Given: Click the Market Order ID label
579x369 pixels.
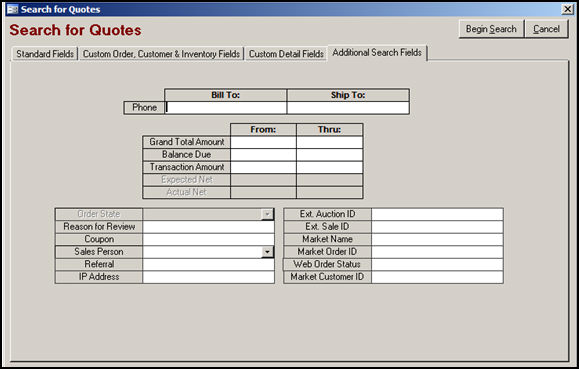Looking at the screenshot, I should click(x=328, y=252).
